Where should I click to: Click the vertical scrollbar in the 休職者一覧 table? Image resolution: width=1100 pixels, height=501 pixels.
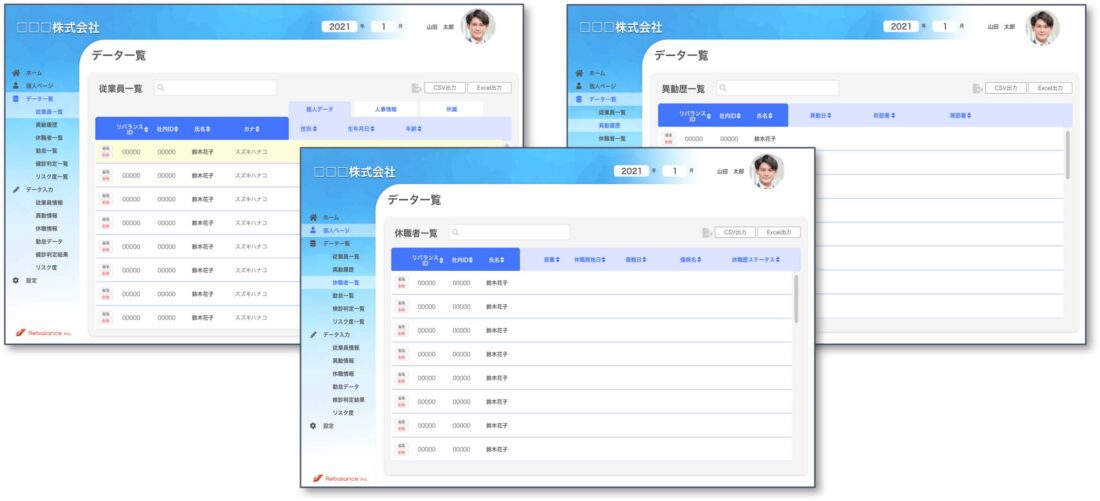tap(796, 298)
